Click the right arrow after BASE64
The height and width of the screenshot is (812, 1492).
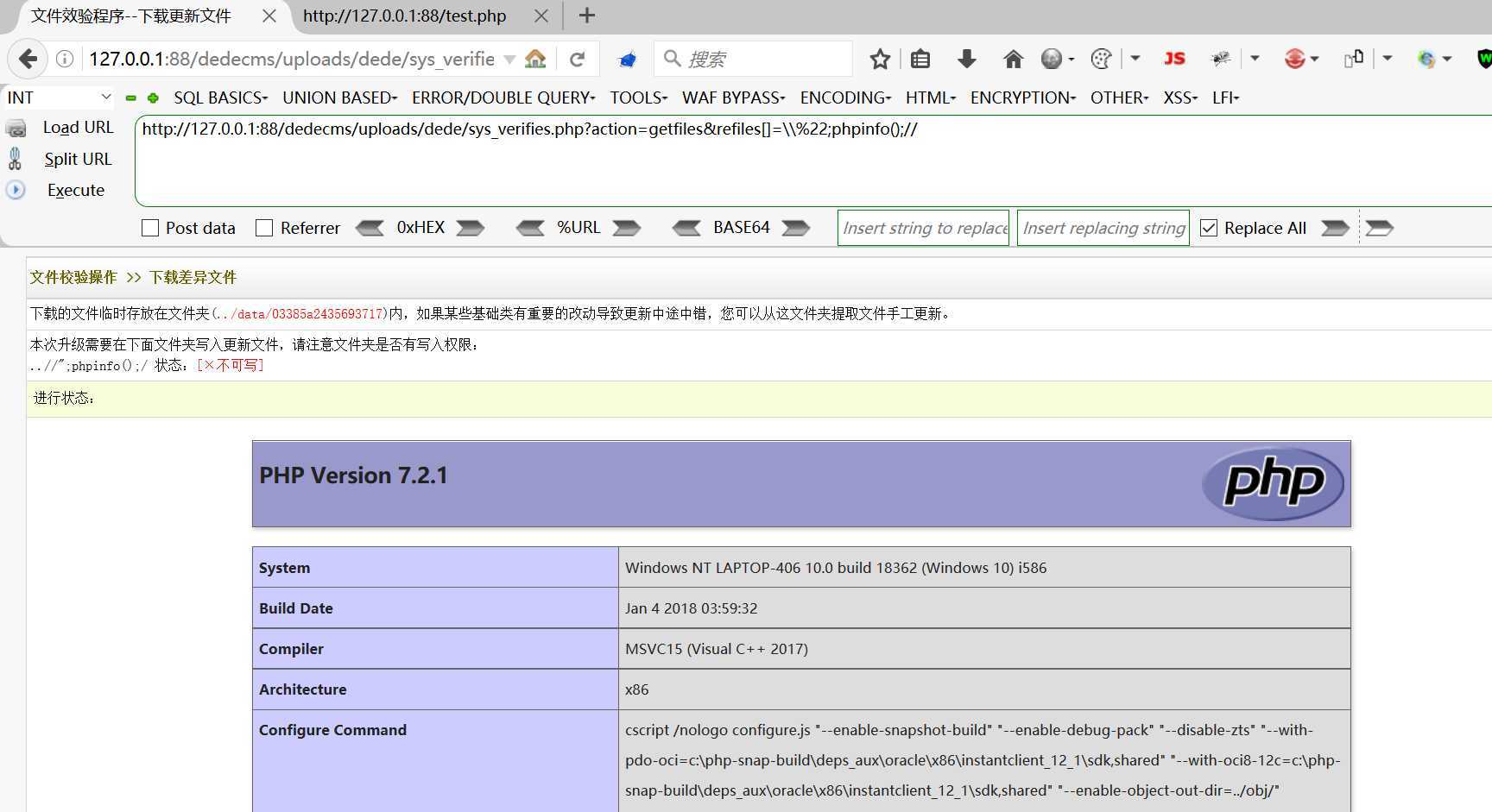[x=795, y=228]
